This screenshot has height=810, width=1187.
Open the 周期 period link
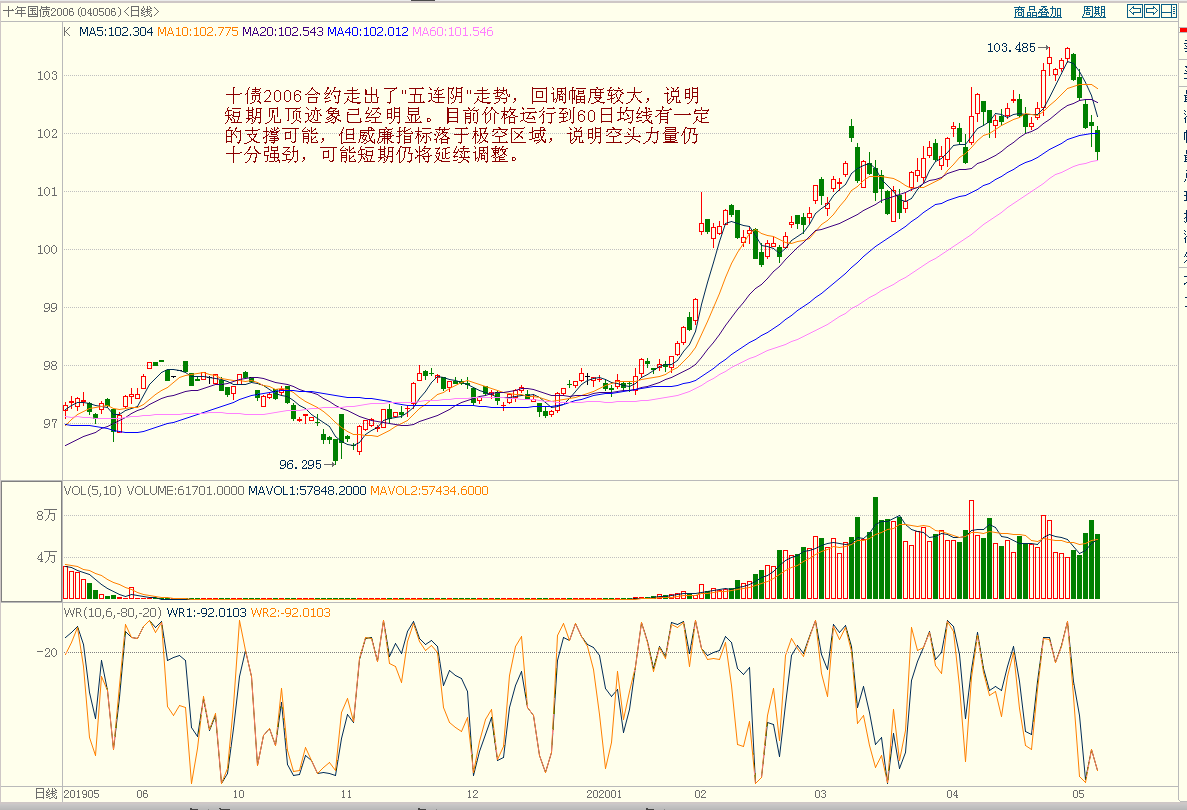(1093, 12)
